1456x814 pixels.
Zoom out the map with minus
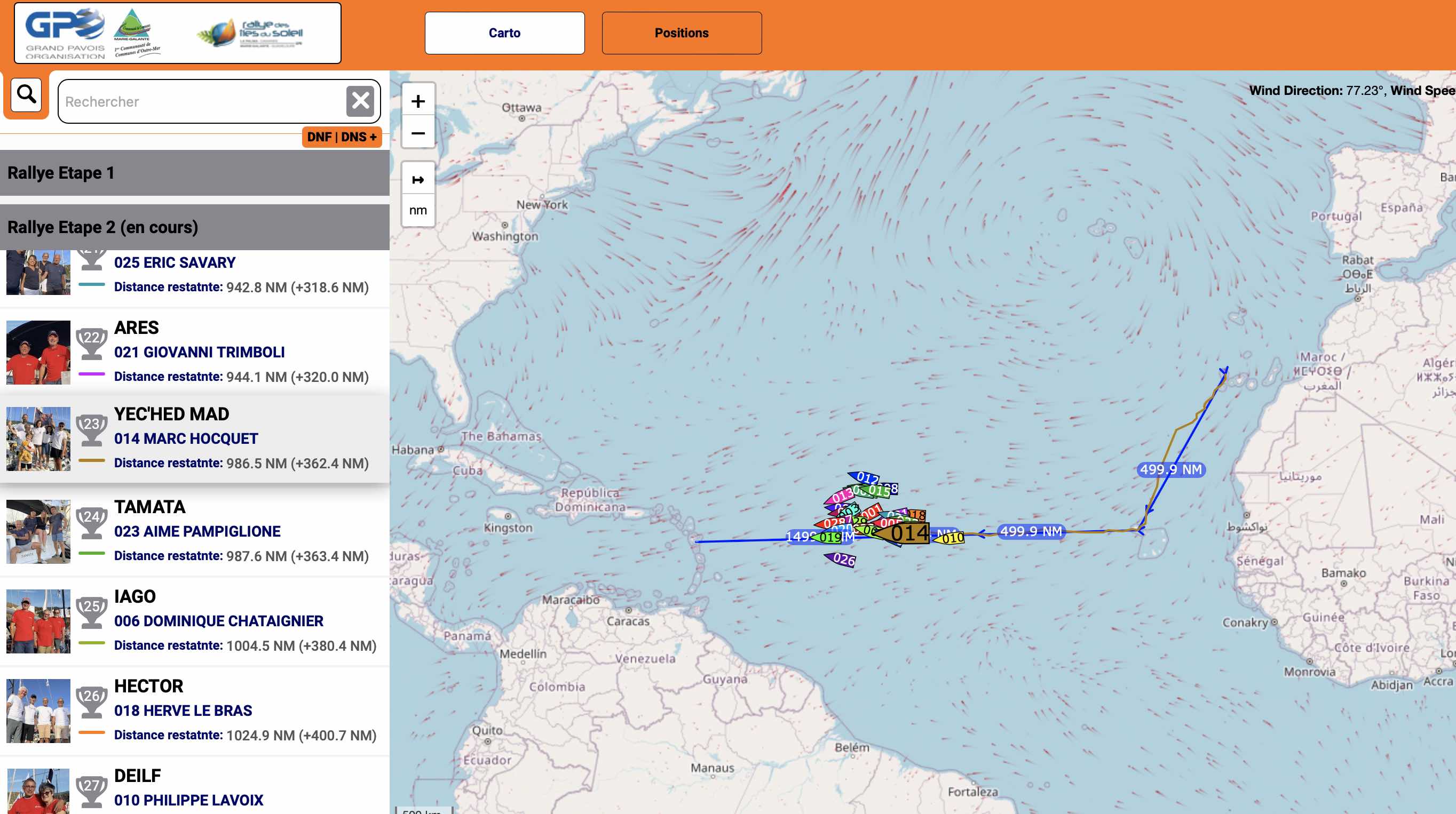point(418,133)
